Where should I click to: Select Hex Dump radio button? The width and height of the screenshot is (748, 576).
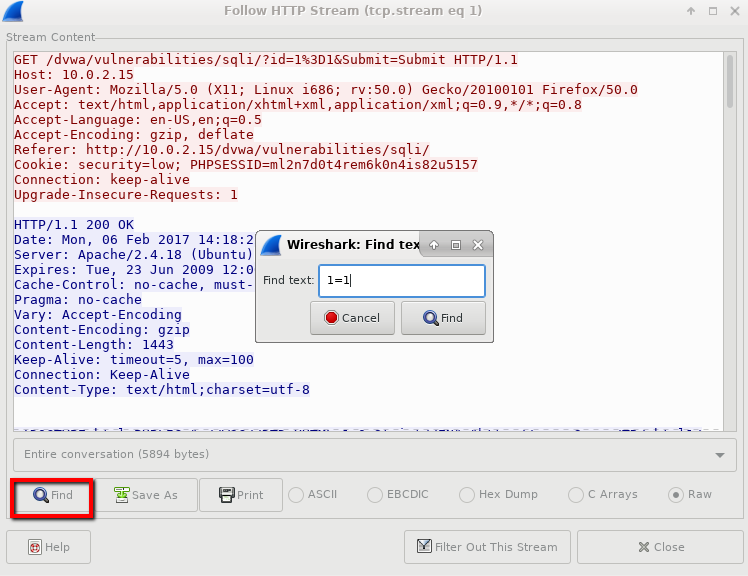[499, 494]
